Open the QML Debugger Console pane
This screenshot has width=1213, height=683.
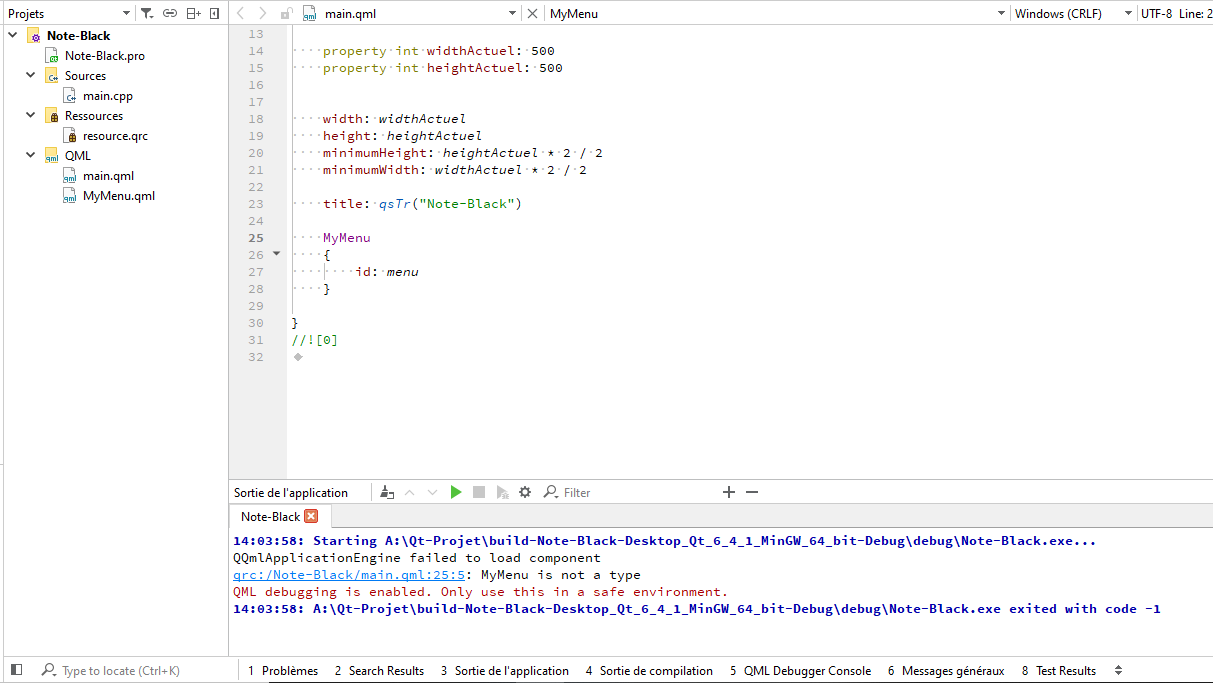click(800, 671)
